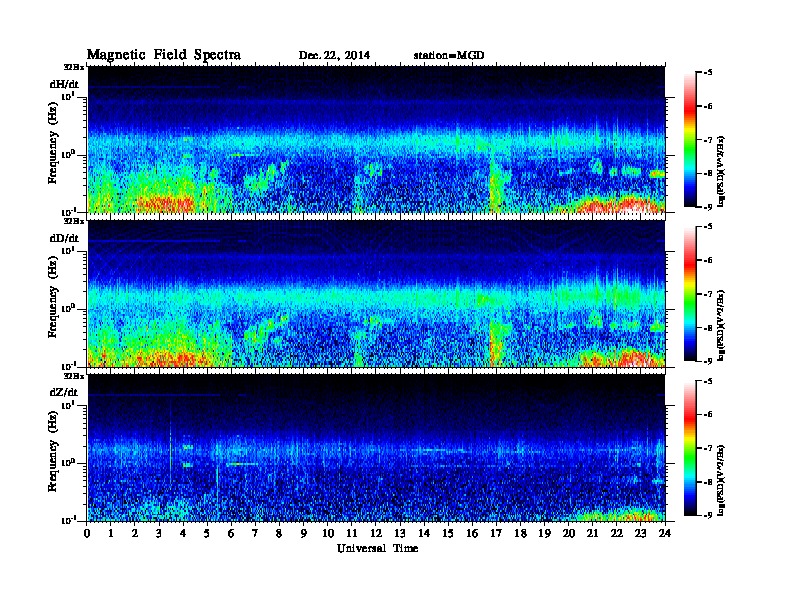
Task: Click hour tick label 18 on time axis
Action: (x=521, y=533)
